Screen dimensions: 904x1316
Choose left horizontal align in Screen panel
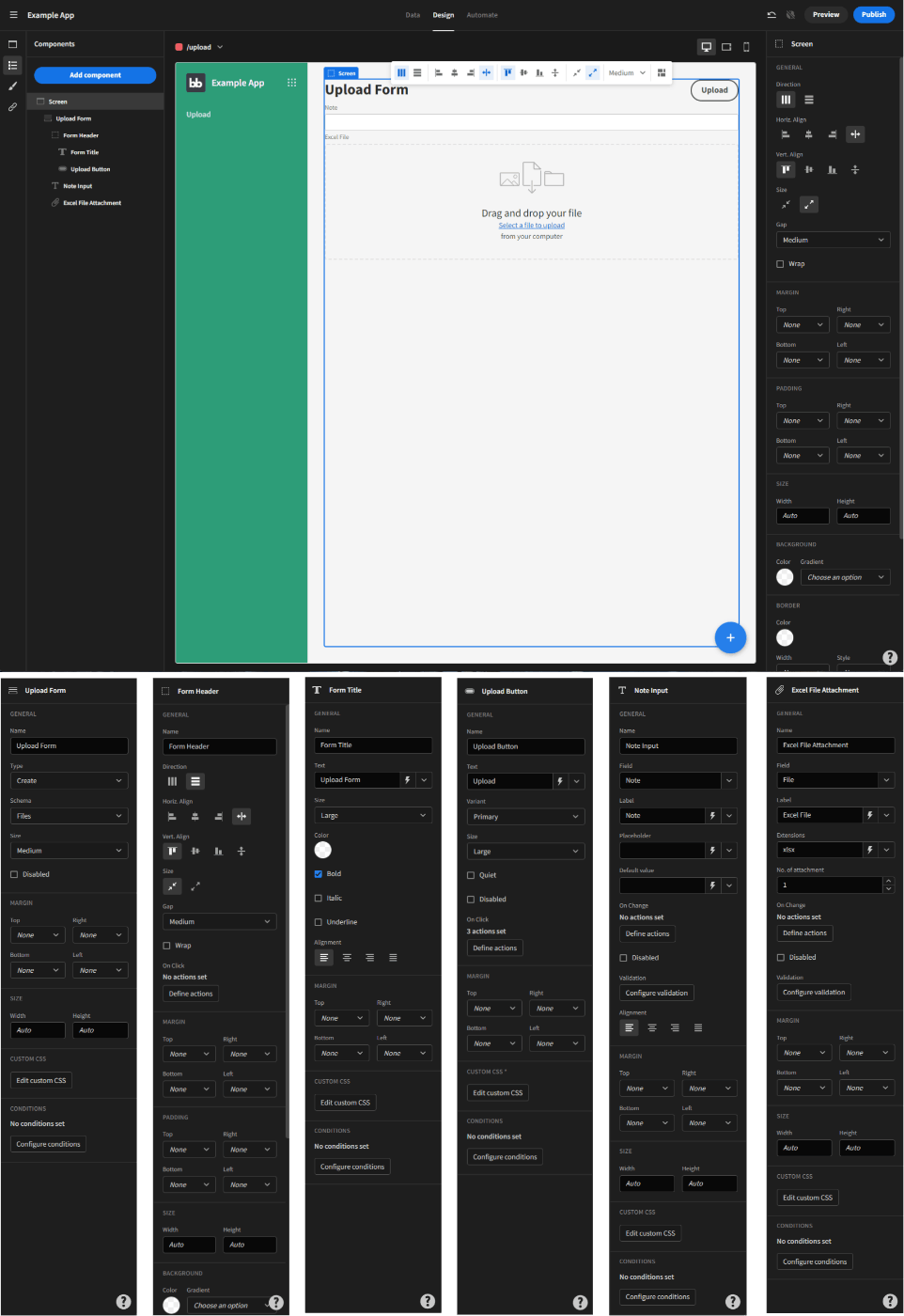click(786, 134)
